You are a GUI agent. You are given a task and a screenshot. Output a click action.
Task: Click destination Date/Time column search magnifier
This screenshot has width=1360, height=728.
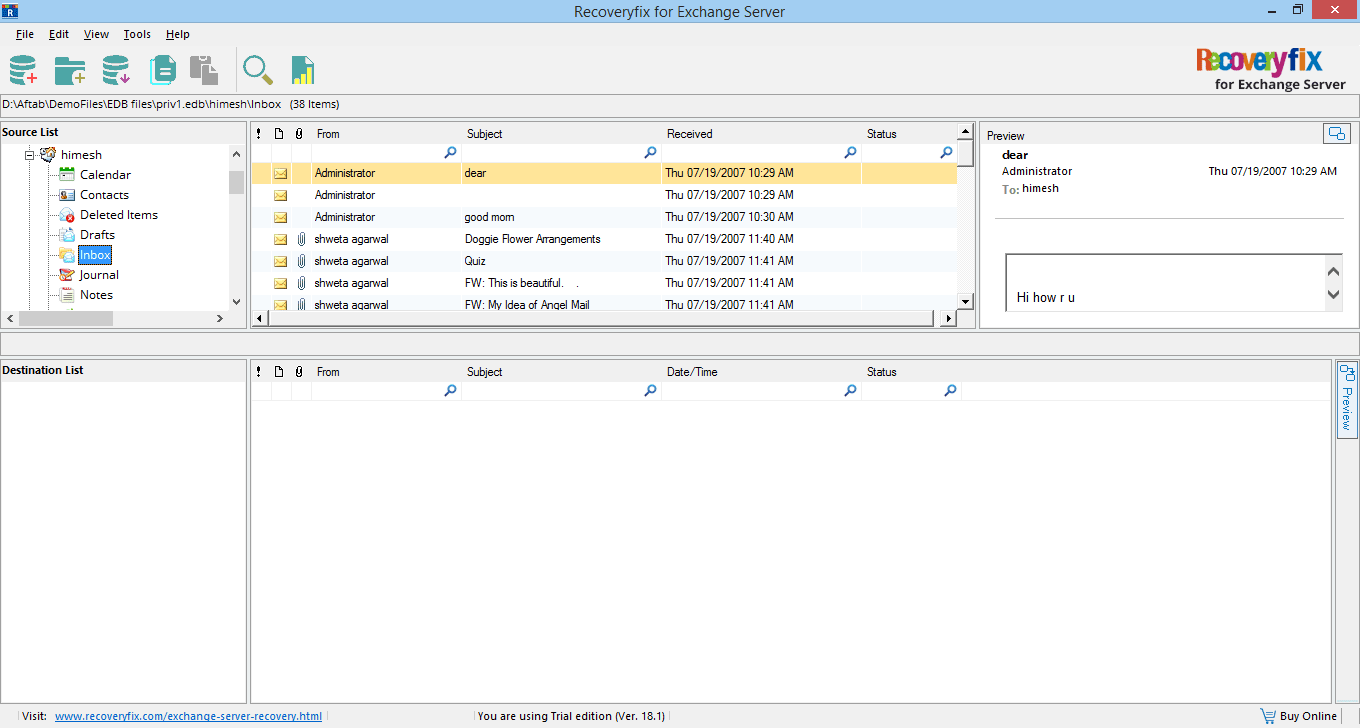(x=850, y=391)
